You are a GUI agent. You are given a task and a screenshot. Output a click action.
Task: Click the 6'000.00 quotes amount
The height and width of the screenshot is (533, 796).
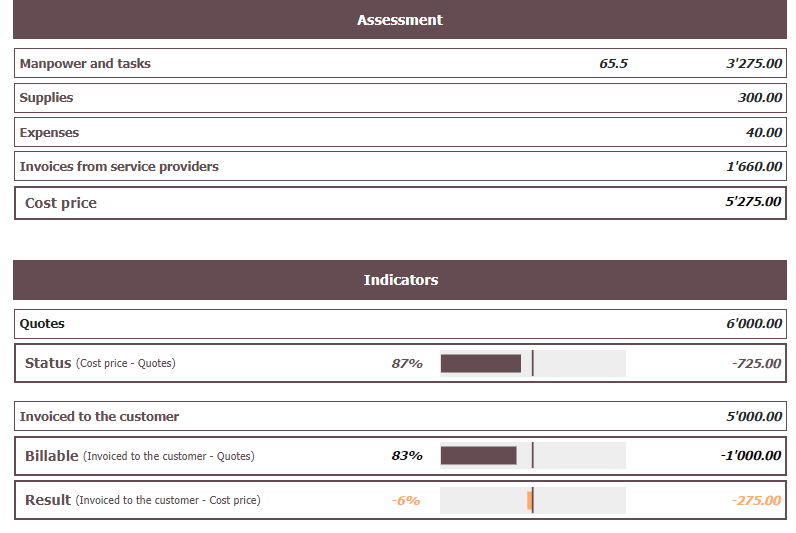pos(753,324)
